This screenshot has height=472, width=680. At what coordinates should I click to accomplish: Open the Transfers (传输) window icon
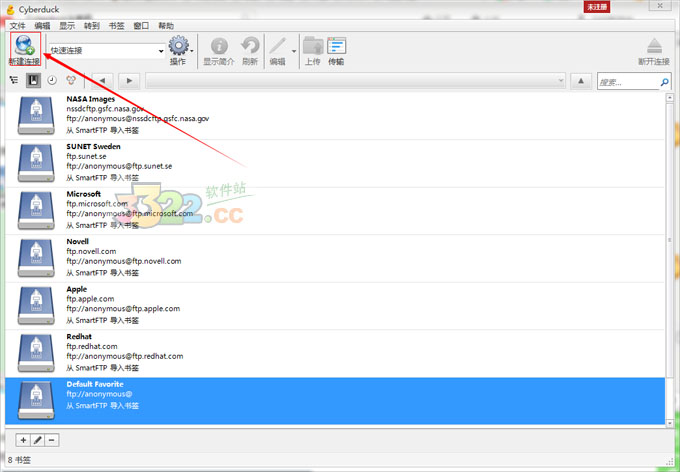(x=337, y=46)
